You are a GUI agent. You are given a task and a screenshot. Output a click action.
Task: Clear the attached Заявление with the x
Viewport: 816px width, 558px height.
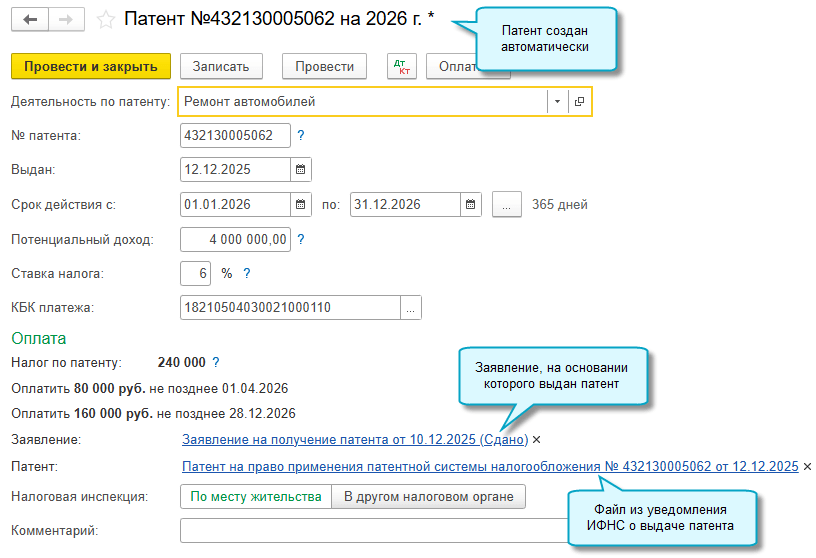click(x=537, y=440)
